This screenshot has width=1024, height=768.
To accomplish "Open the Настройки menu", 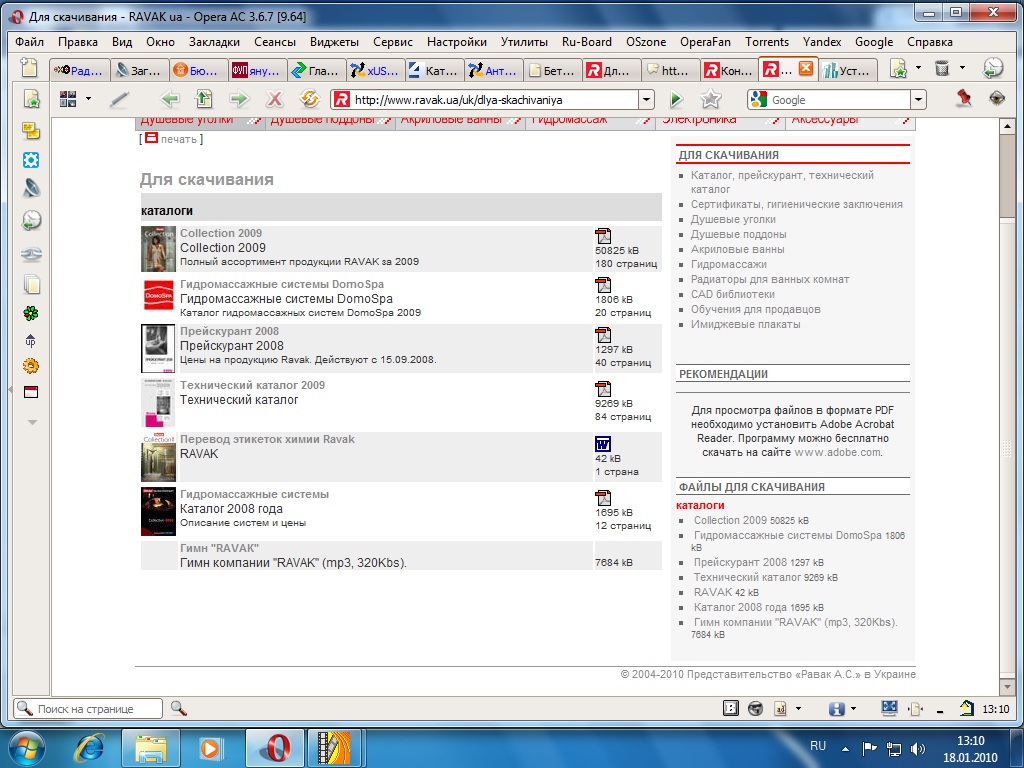I will [456, 42].
